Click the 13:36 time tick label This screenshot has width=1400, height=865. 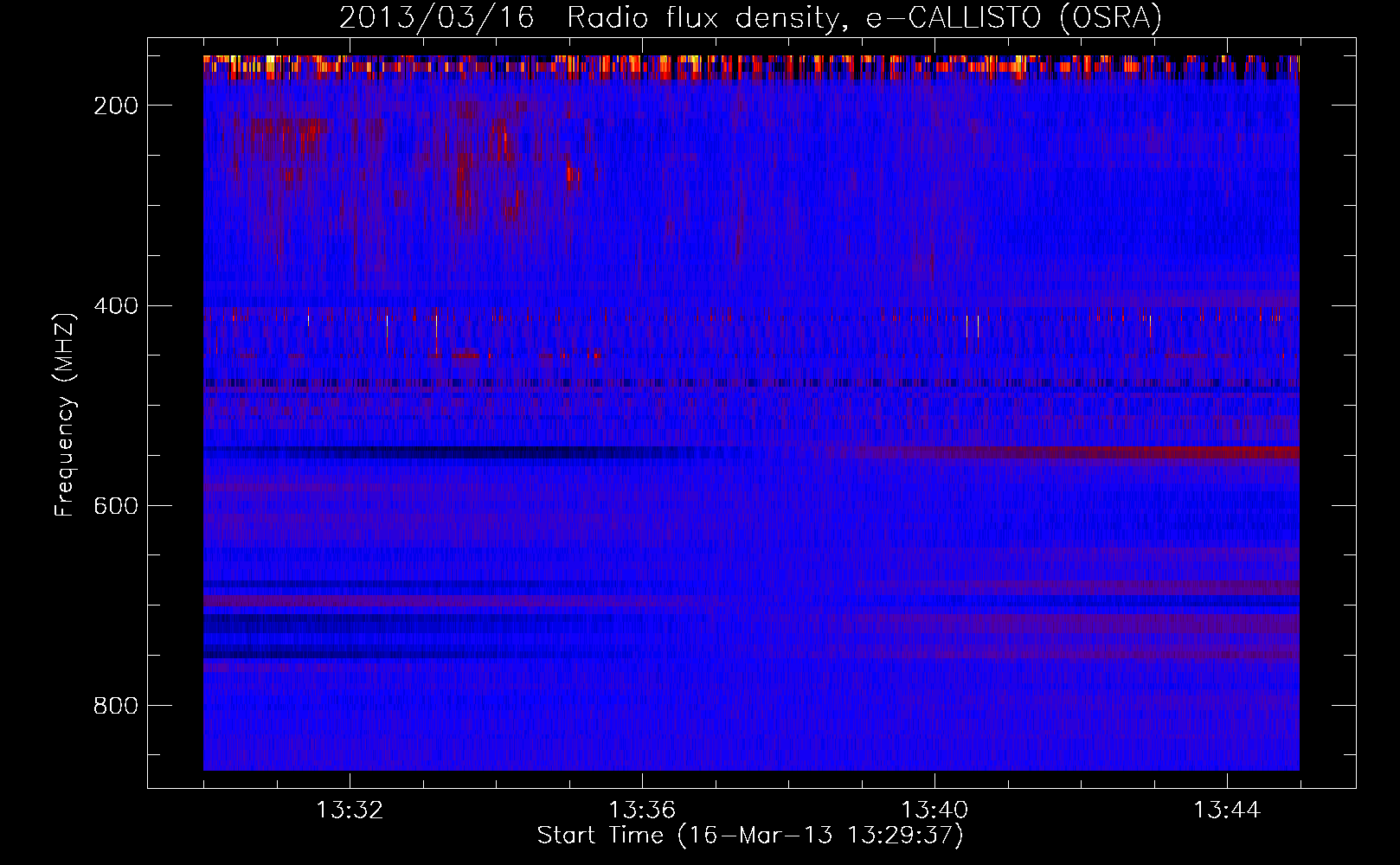[x=642, y=811]
